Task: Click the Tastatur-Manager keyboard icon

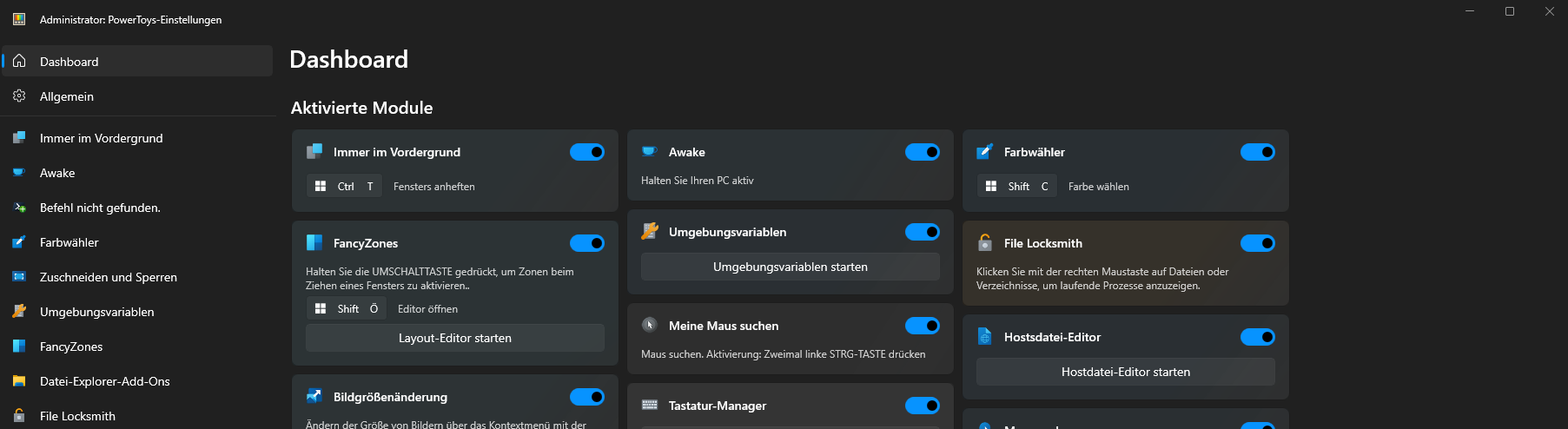Action: 650,406
